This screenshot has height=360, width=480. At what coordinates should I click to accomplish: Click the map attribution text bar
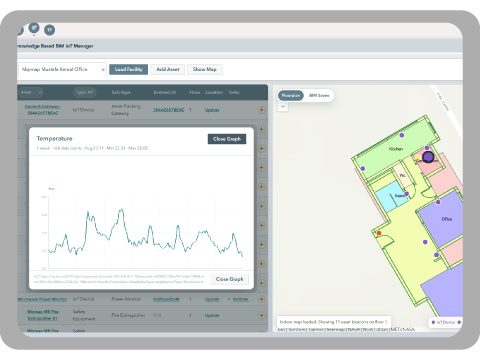[346, 329]
